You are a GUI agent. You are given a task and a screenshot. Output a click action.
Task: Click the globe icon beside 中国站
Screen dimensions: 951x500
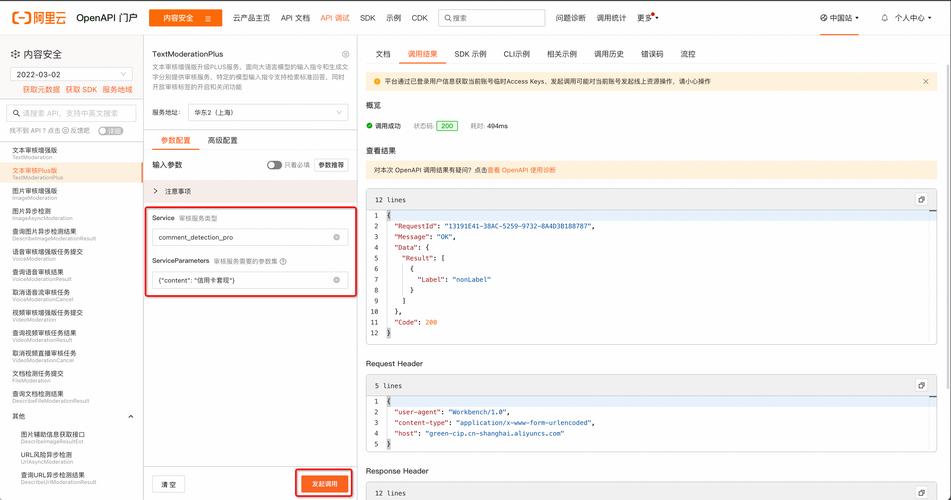[x=824, y=18]
